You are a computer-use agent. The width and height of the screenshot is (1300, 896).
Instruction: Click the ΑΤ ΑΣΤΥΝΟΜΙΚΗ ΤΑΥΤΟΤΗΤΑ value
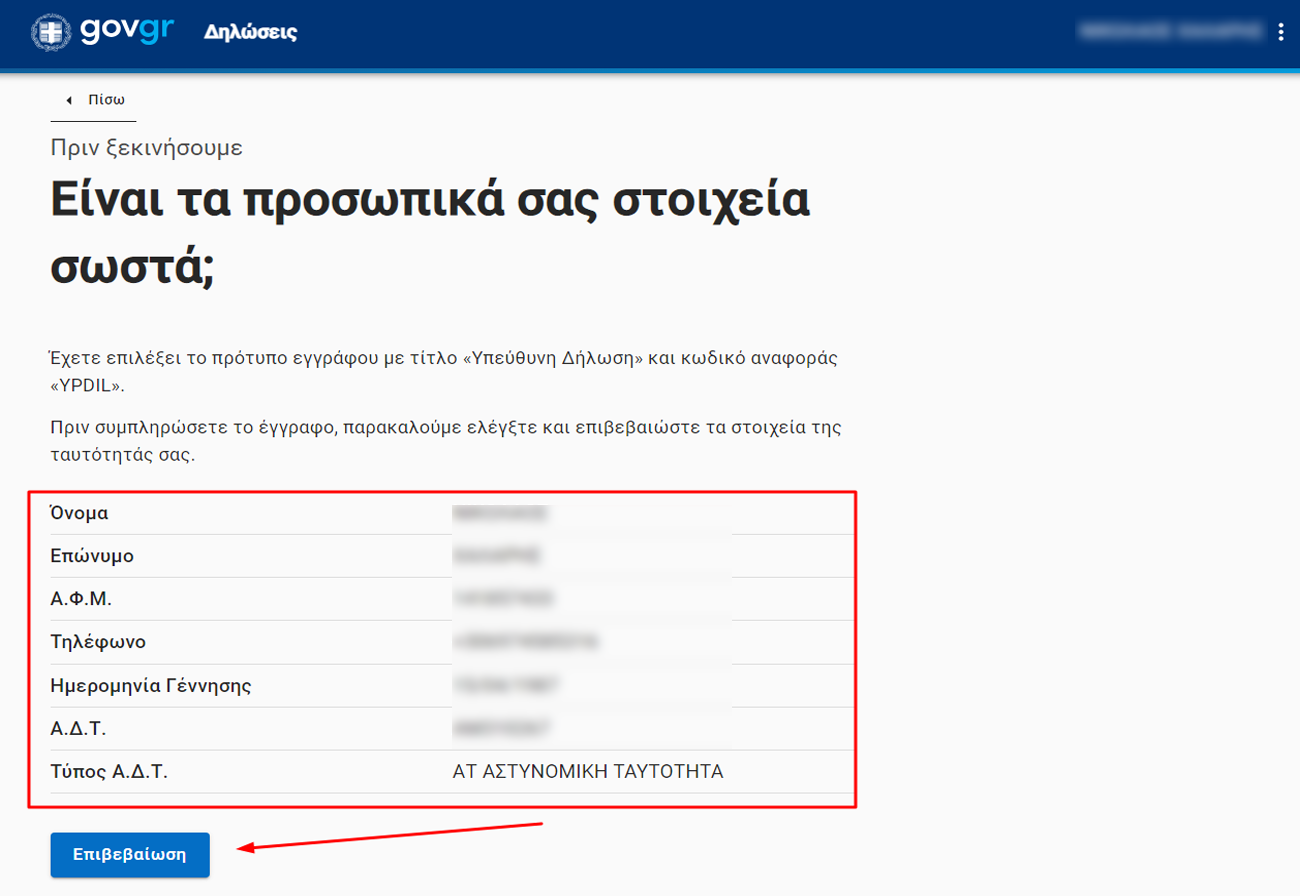click(x=587, y=772)
